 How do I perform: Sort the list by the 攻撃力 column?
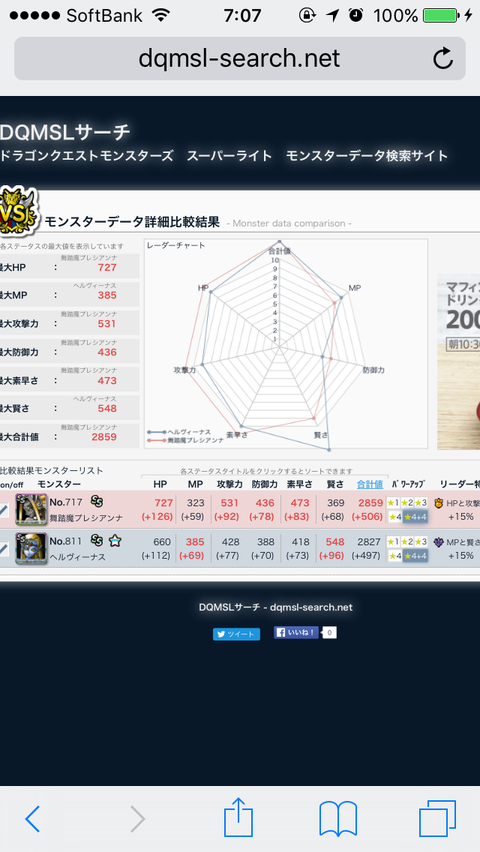coord(230,484)
